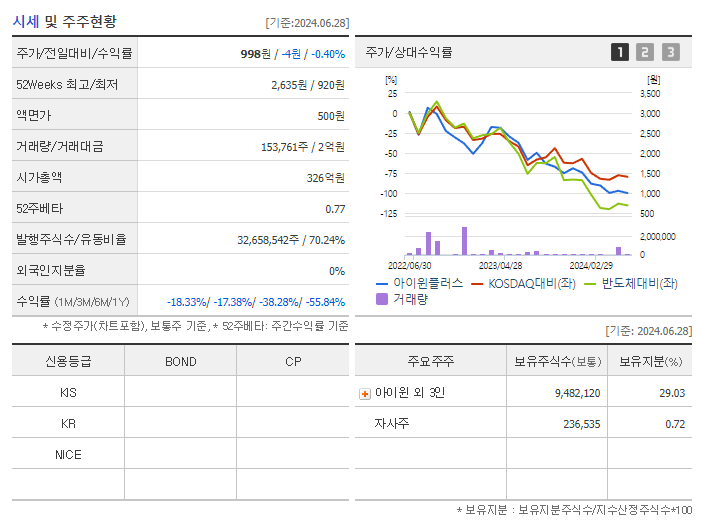
Task: Click the tallest purple volume bar
Action: [464, 241]
